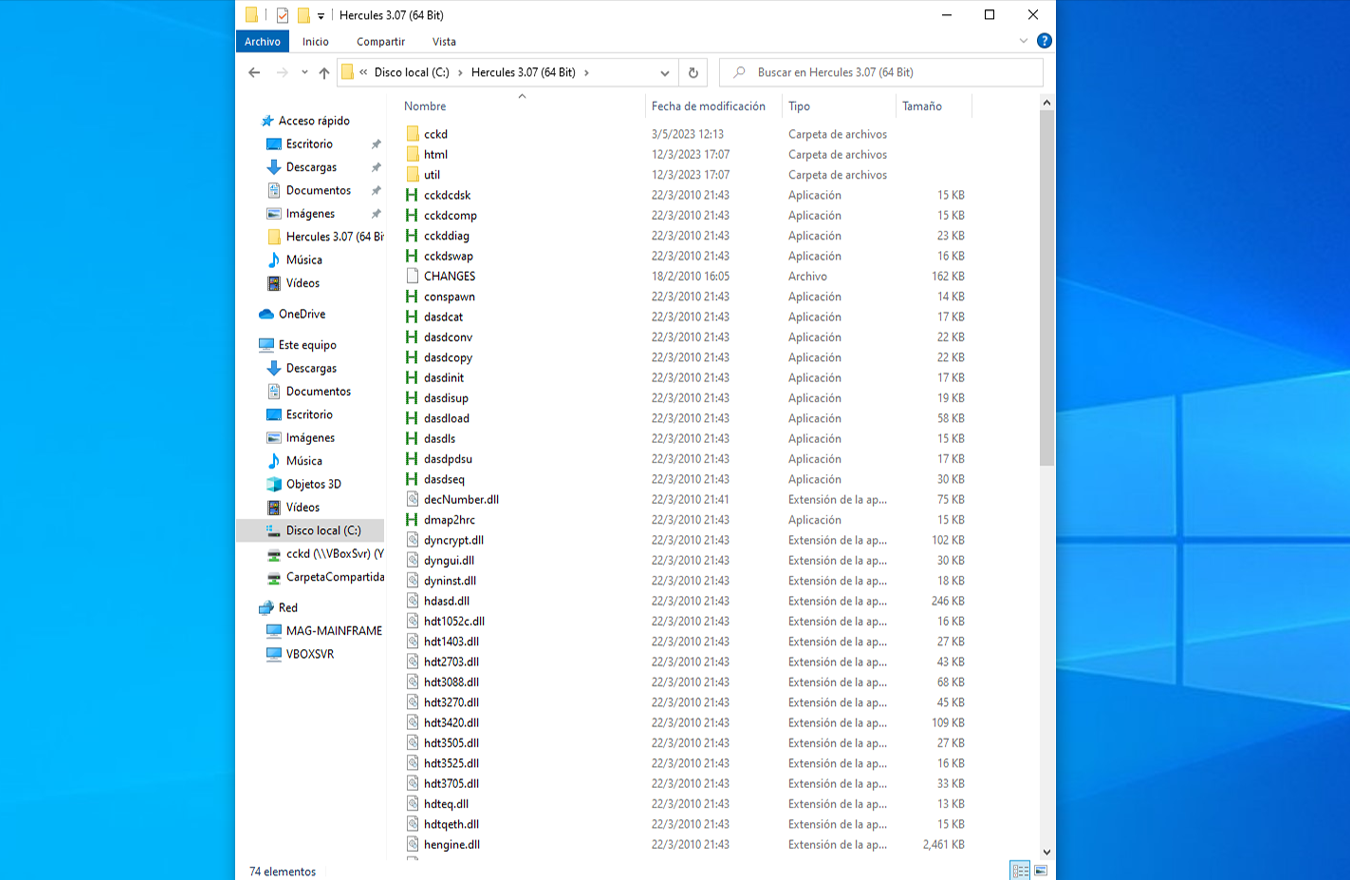Viewport: 1350px width, 880px height.
Task: Switch to large icons view toggle
Action: coord(1041,871)
